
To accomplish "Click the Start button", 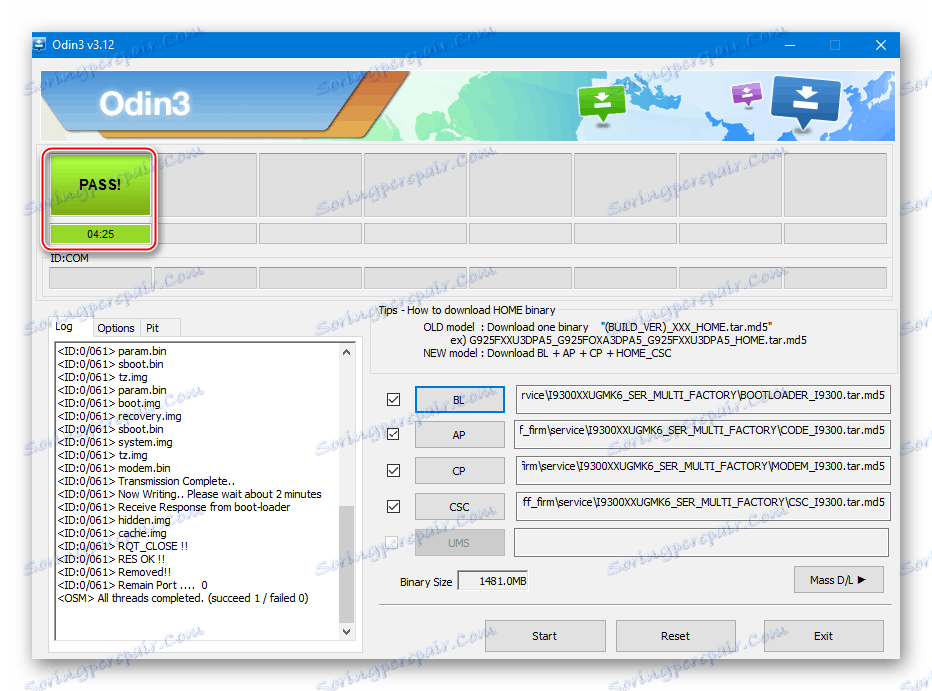I will point(545,636).
